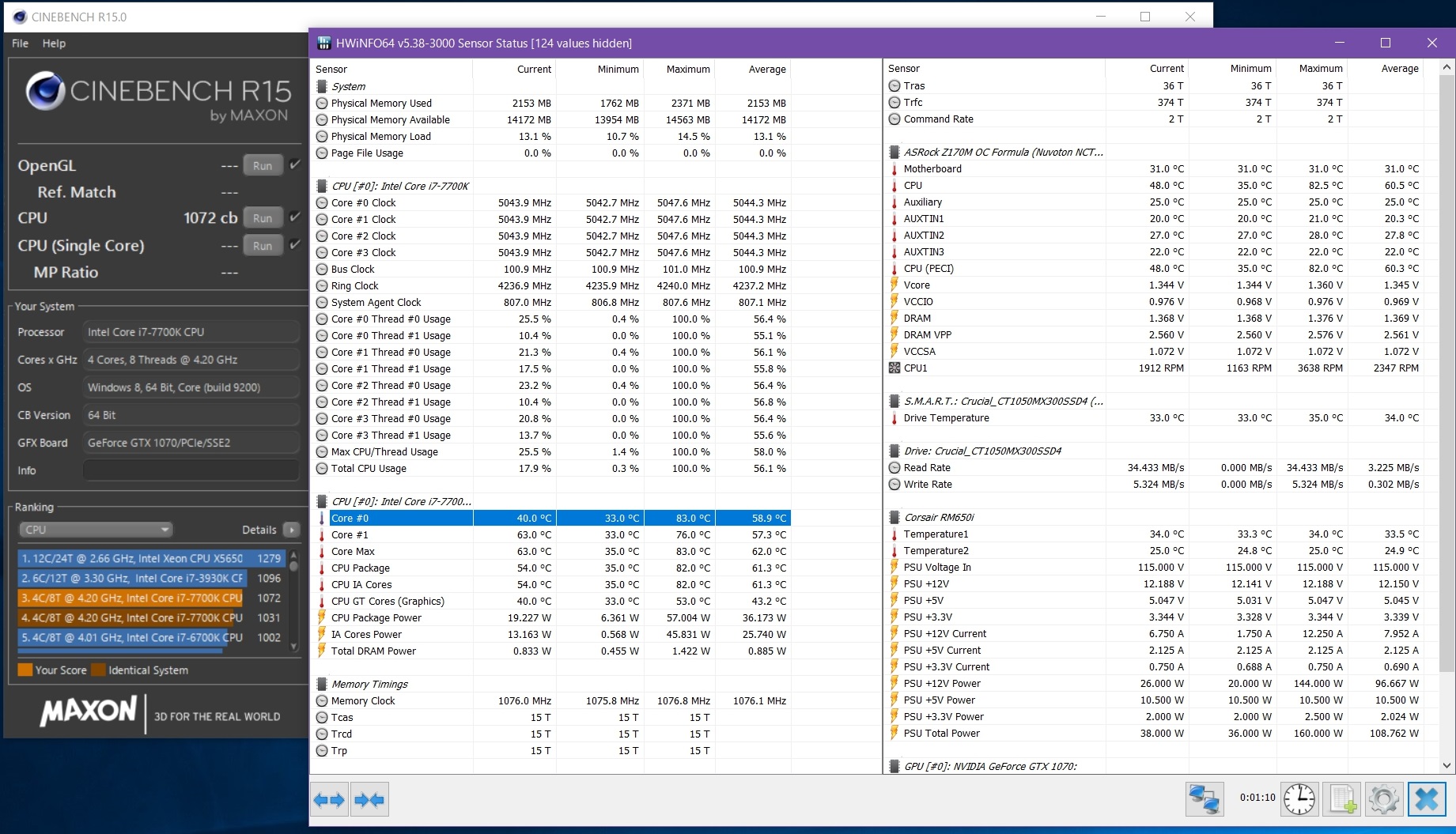1456x834 pixels.
Task: Click the Motherboard thermometer icon
Action: pos(894,168)
